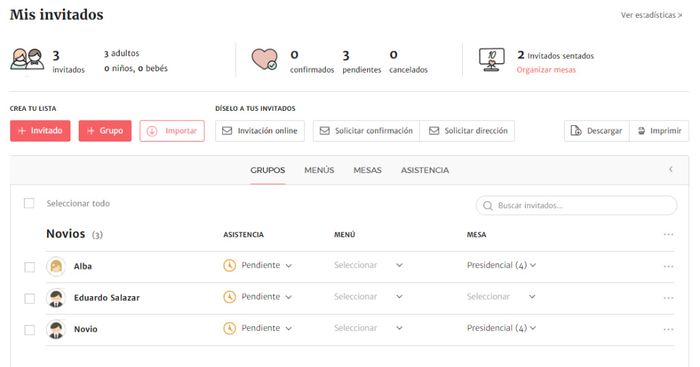Viewport: 700px width, 367px height.
Task: Switch to the MESAS tab
Action: [x=367, y=170]
